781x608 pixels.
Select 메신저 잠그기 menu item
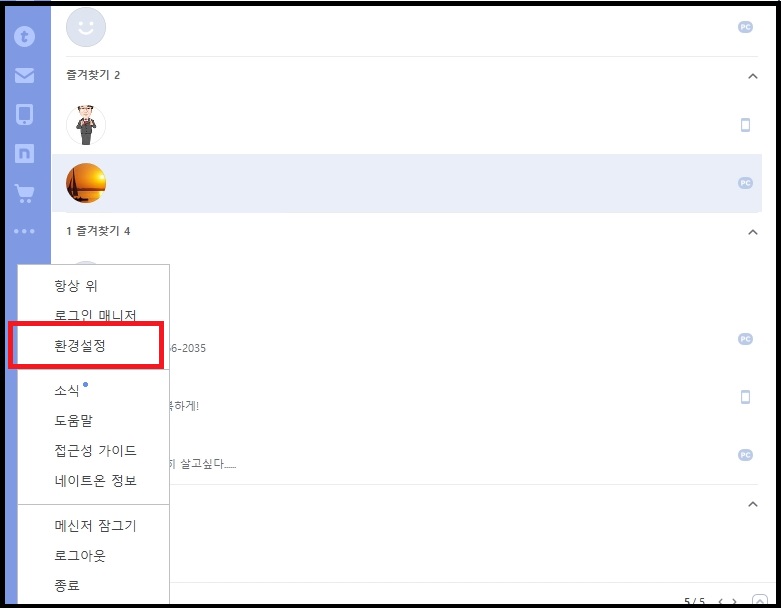[x=95, y=526]
